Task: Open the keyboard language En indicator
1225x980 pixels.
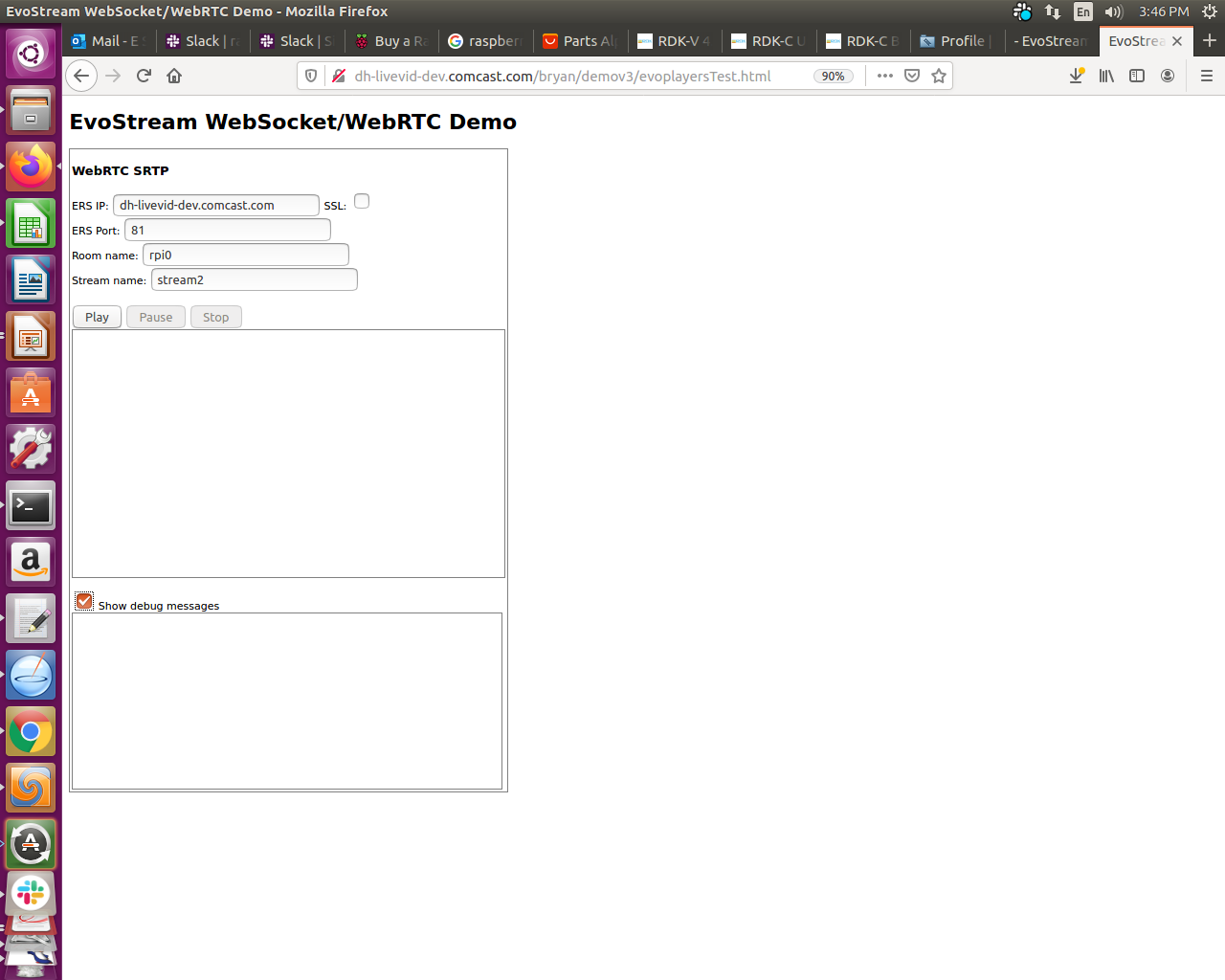Action: coord(1082,11)
